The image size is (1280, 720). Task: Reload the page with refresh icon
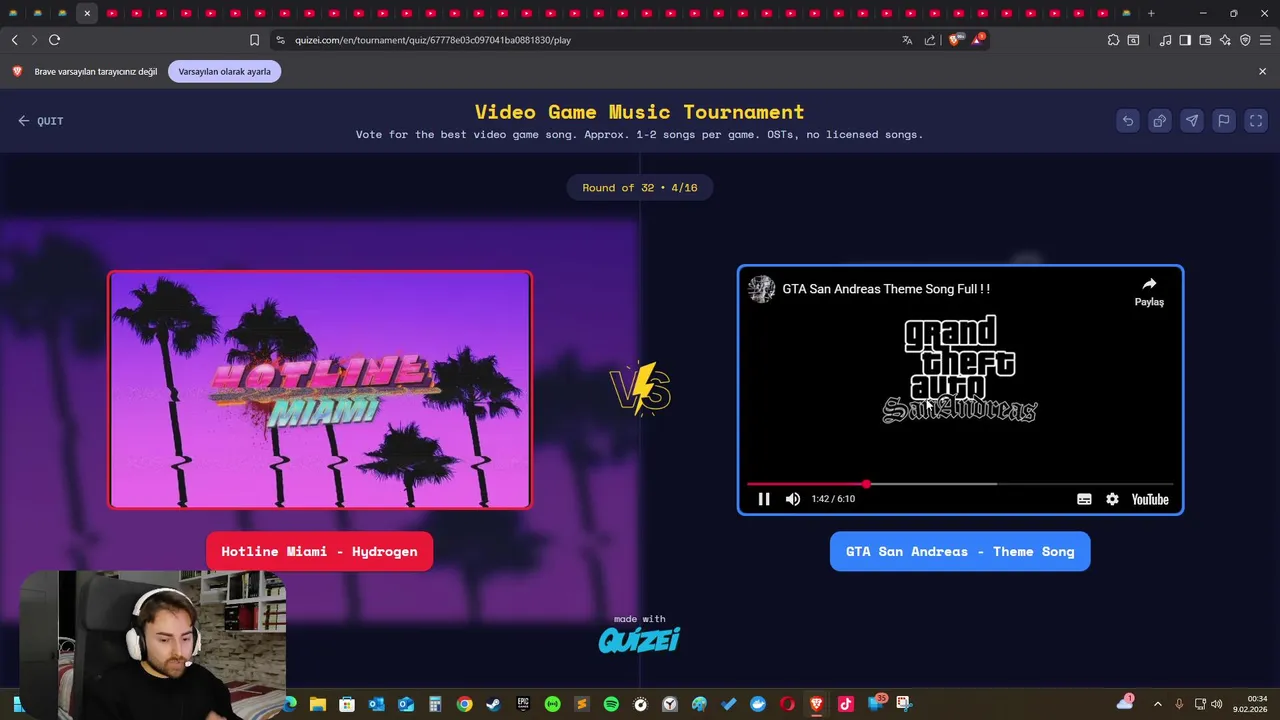[54, 40]
